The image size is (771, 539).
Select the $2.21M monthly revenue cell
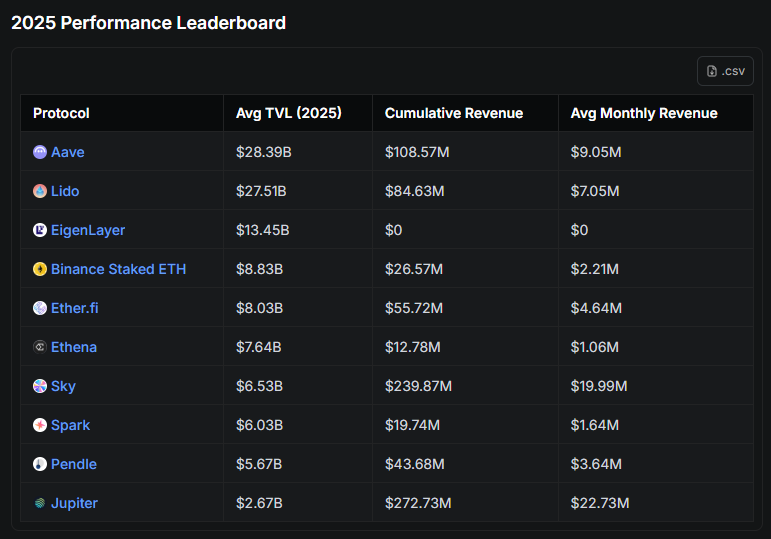pyautogui.click(x=656, y=269)
